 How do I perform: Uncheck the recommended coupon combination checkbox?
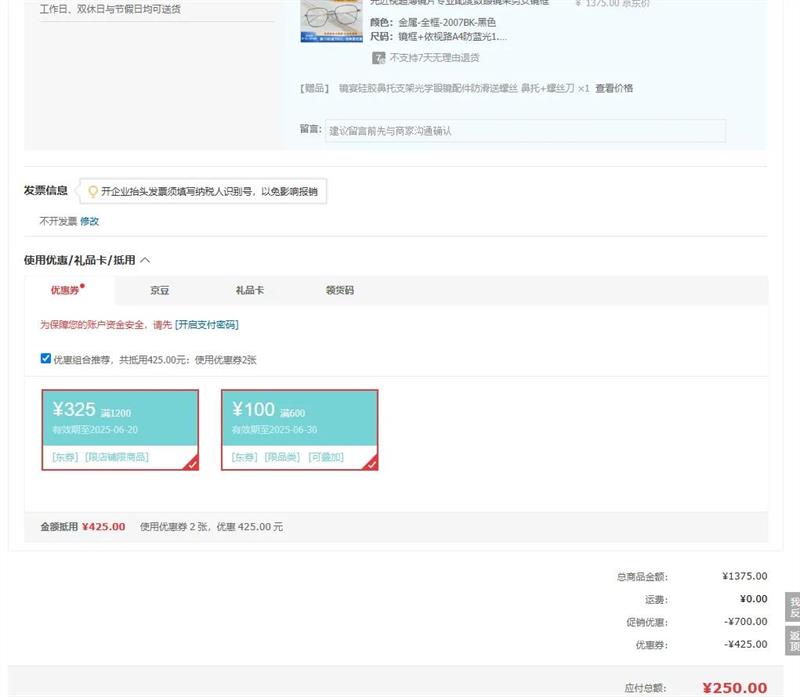(46, 358)
